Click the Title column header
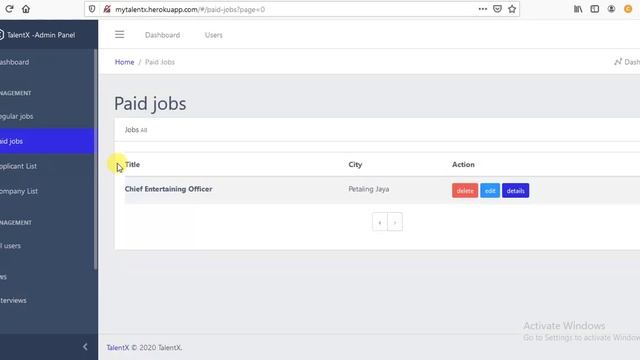The image size is (640, 360). tap(132, 164)
